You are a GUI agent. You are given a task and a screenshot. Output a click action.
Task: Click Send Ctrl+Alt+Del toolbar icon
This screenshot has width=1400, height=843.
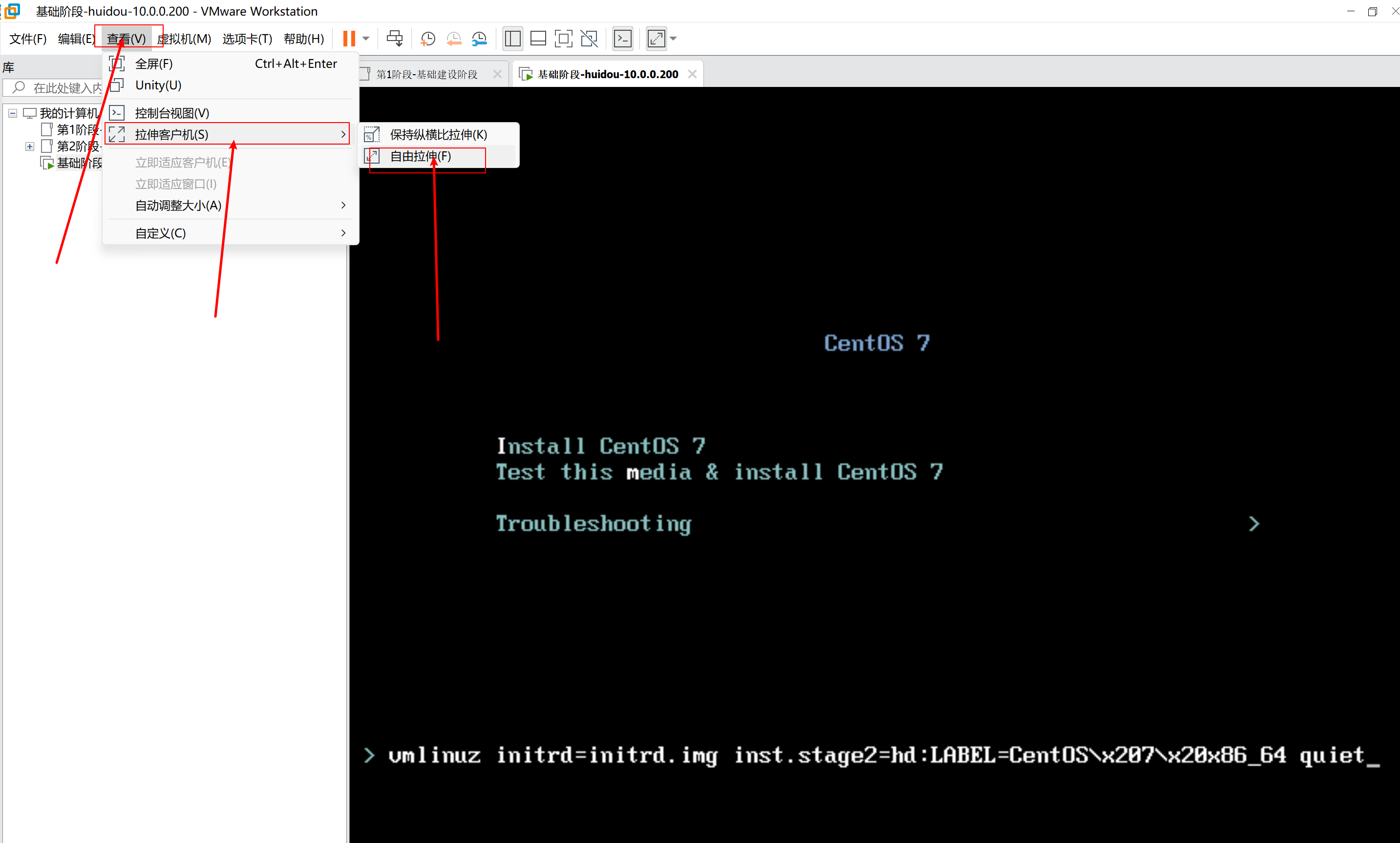(394, 39)
